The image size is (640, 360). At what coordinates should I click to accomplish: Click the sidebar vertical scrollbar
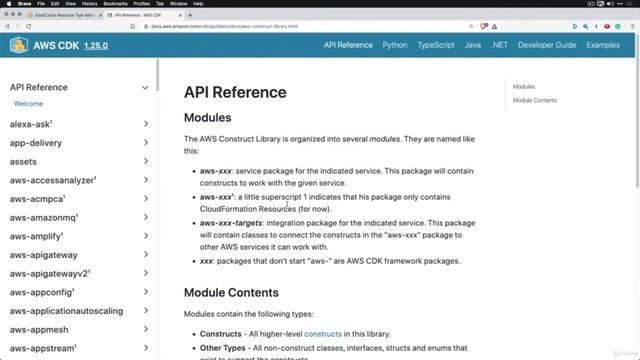point(157,76)
